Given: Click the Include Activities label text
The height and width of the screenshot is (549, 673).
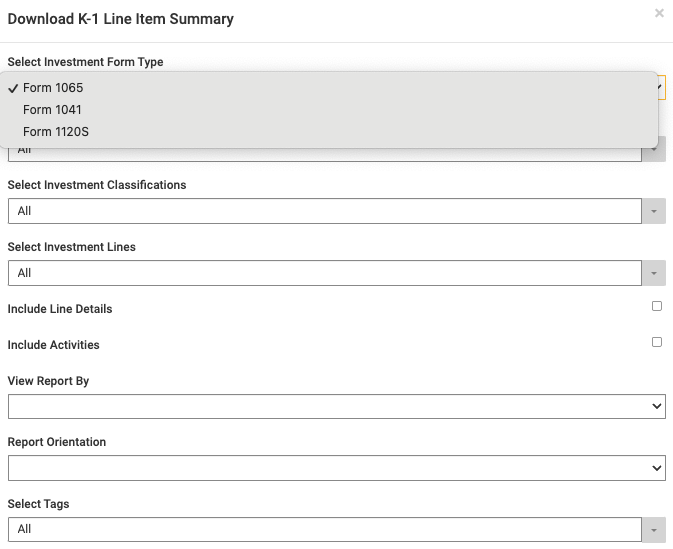Looking at the screenshot, I should tap(54, 345).
